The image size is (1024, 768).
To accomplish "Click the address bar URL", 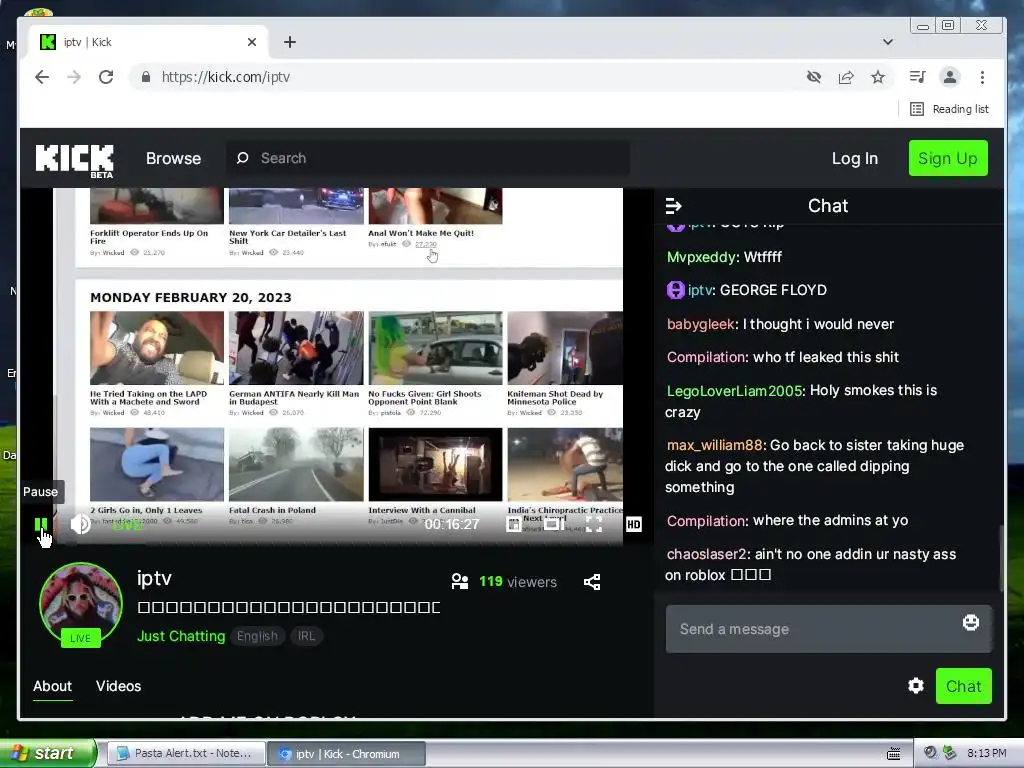I will click(x=225, y=77).
